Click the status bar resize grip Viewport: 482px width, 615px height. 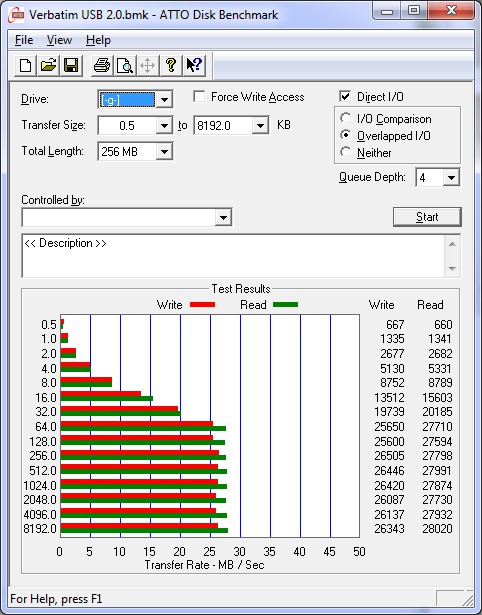pyautogui.click(x=467, y=599)
